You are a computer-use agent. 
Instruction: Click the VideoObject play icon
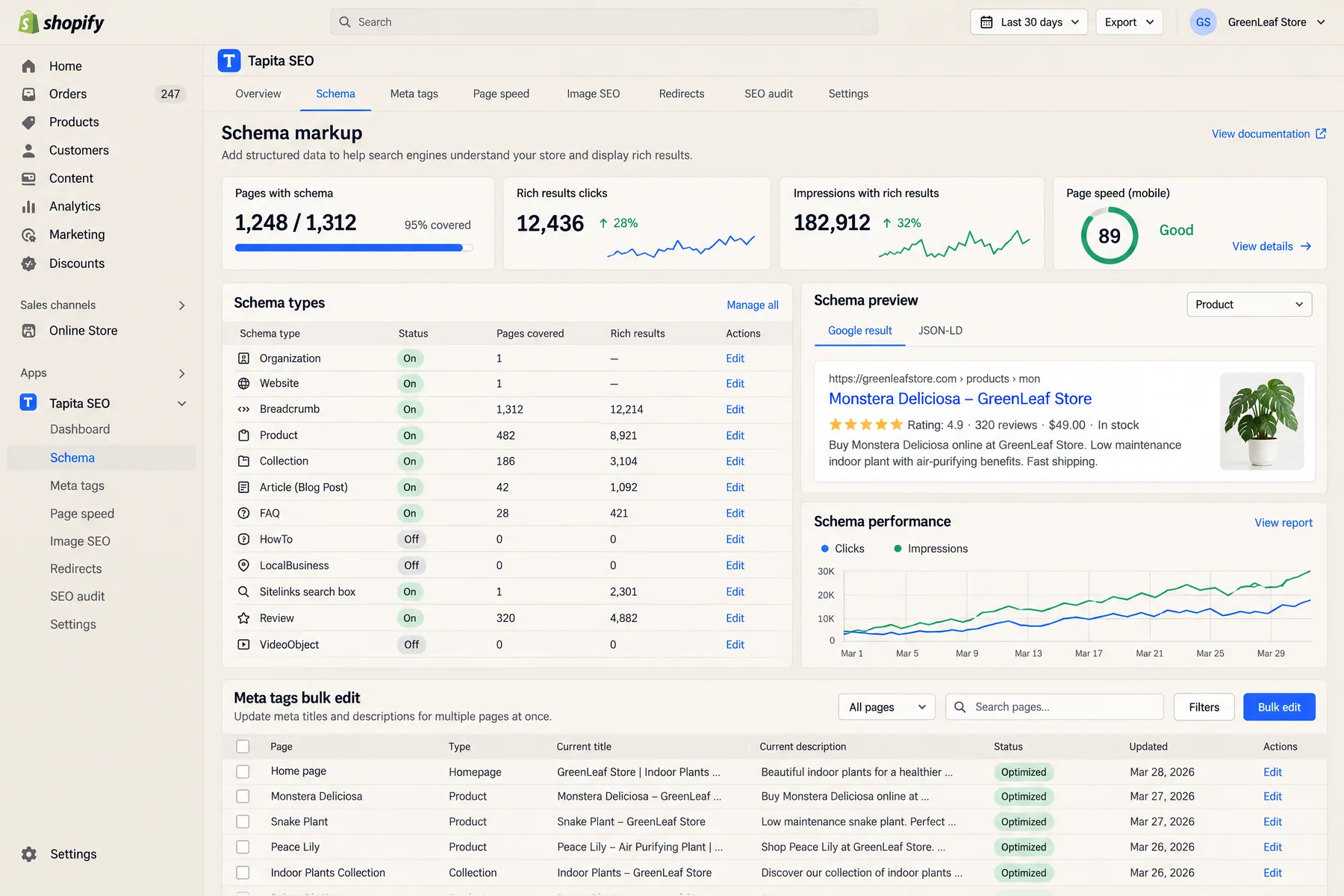(243, 644)
